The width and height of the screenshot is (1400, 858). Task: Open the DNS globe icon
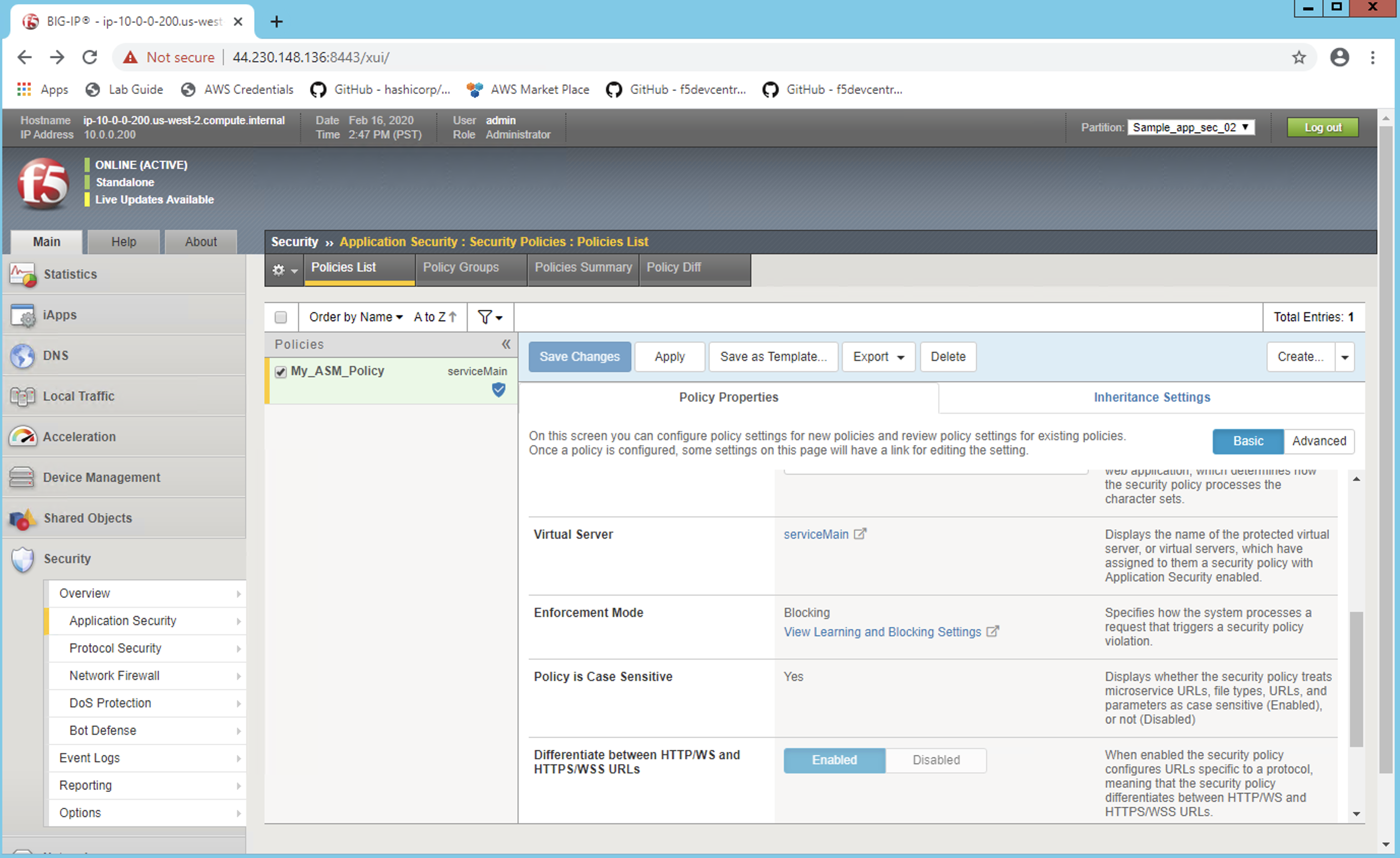coord(23,356)
